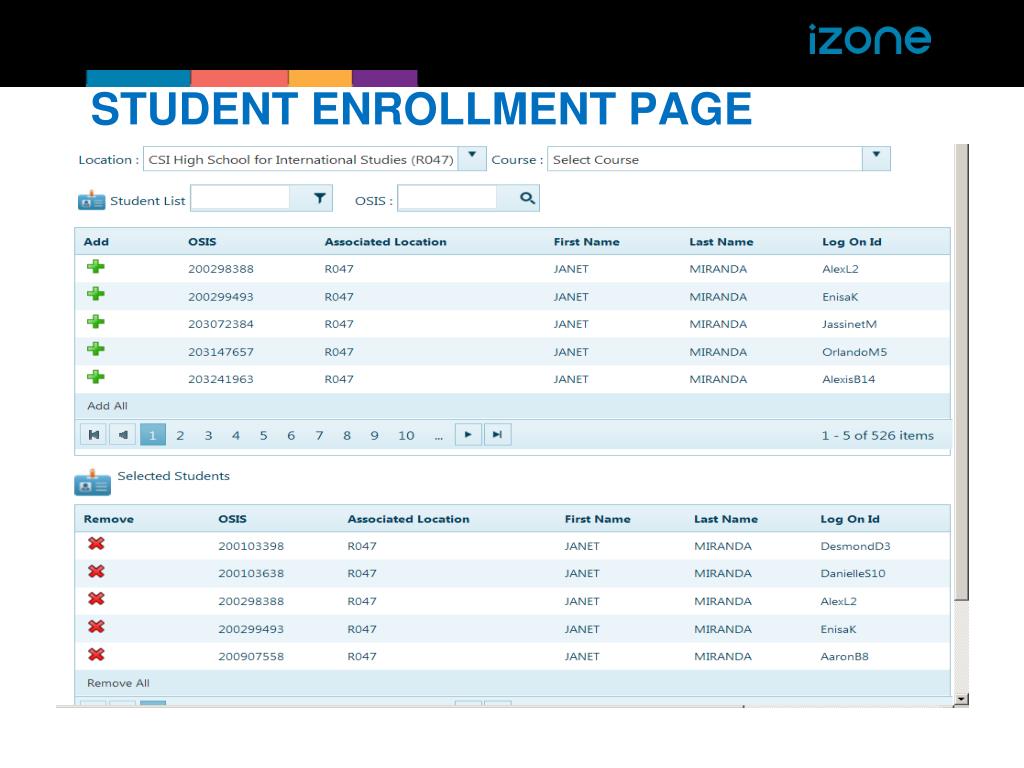Remove selected student with OSIS 200299493

coord(97,627)
